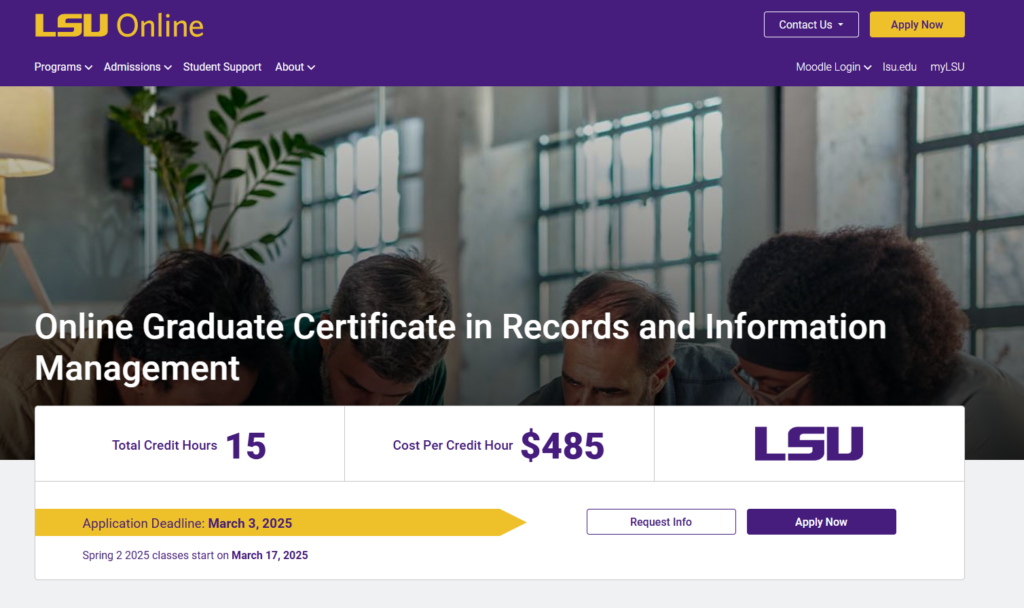The height and width of the screenshot is (608, 1024).
Task: Expand the Programs menu
Action: (63, 67)
